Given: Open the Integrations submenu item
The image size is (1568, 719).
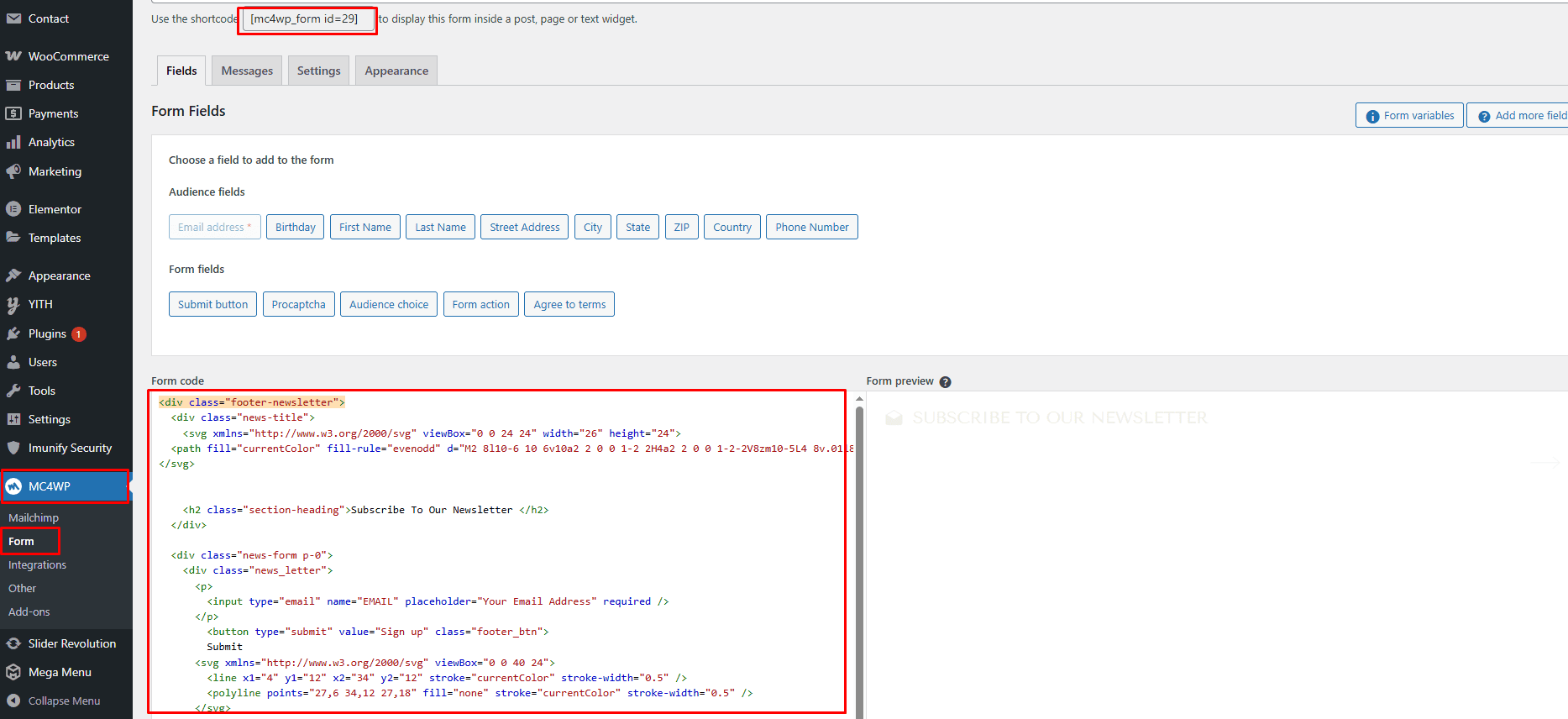Looking at the screenshot, I should (x=38, y=564).
